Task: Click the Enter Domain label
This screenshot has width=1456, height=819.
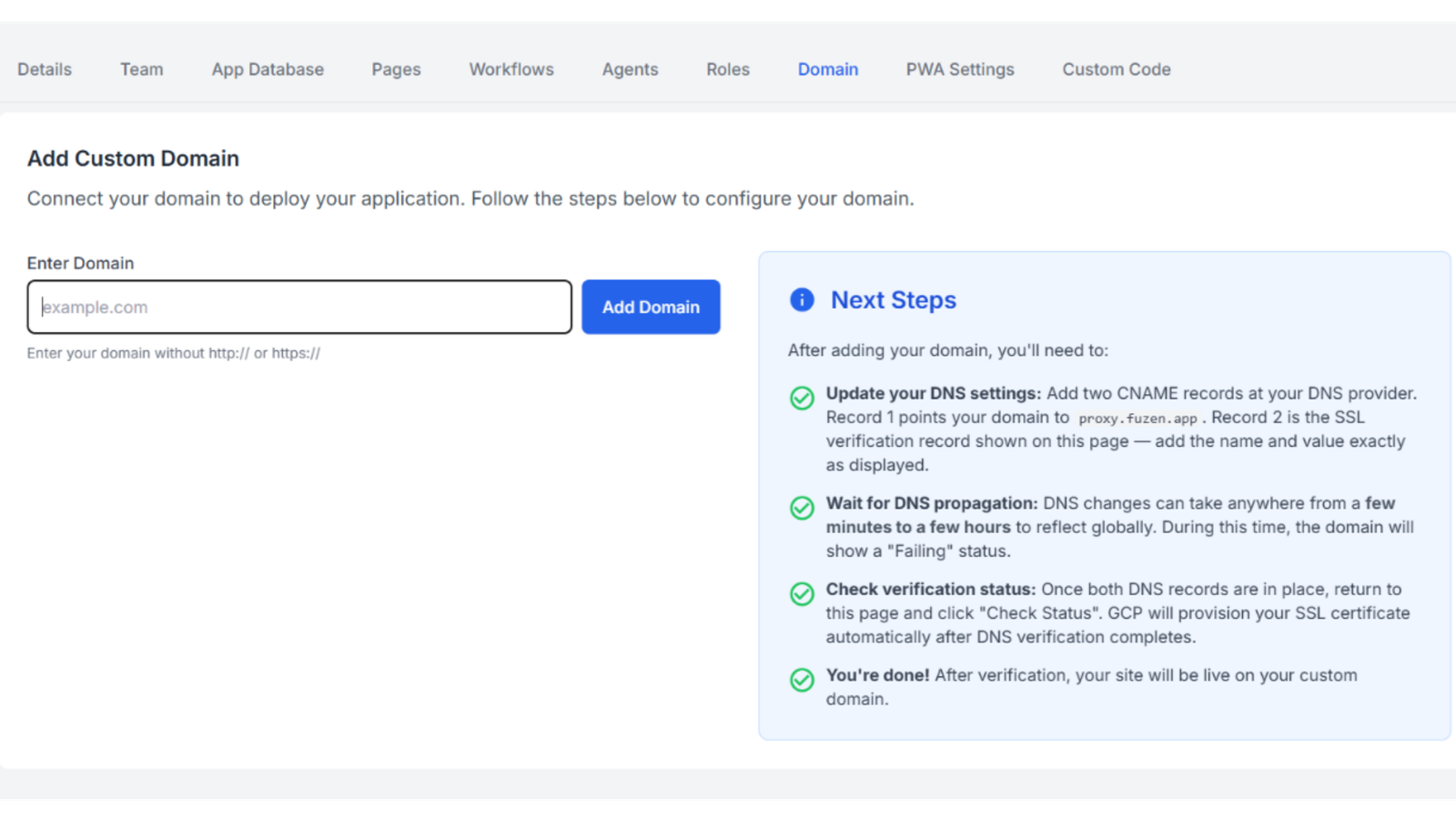Action: (x=80, y=263)
